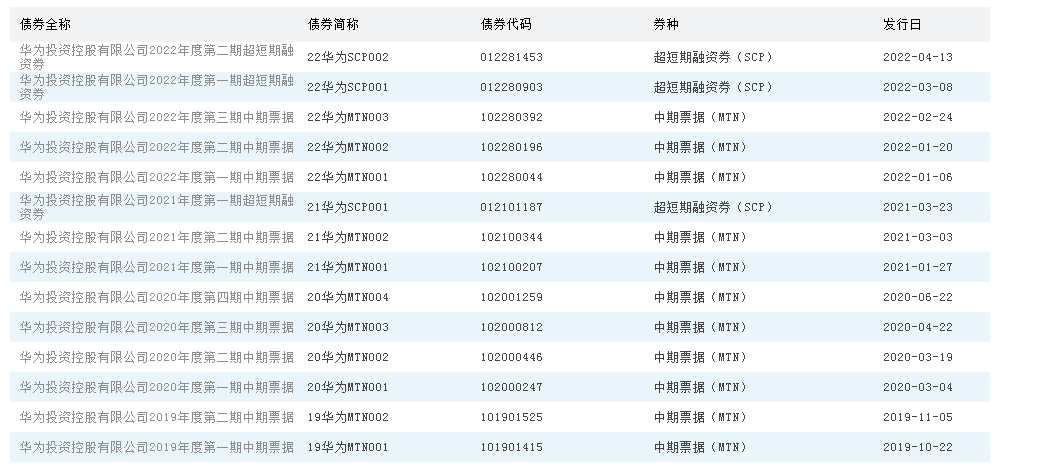Click bond code 101901525
The width and height of the screenshot is (1046, 468).
point(511,417)
